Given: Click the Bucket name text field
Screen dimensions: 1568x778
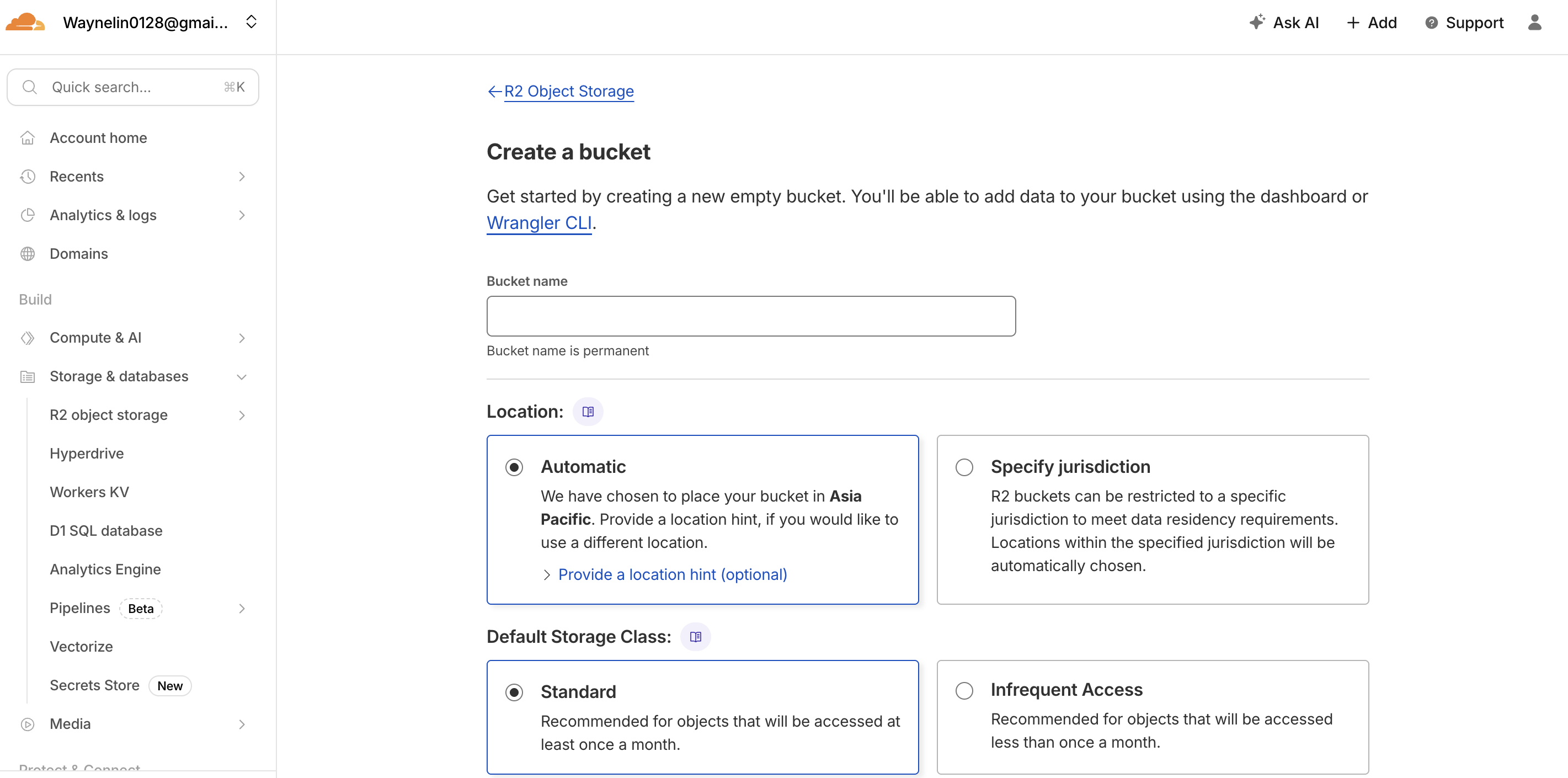Looking at the screenshot, I should pyautogui.click(x=750, y=316).
